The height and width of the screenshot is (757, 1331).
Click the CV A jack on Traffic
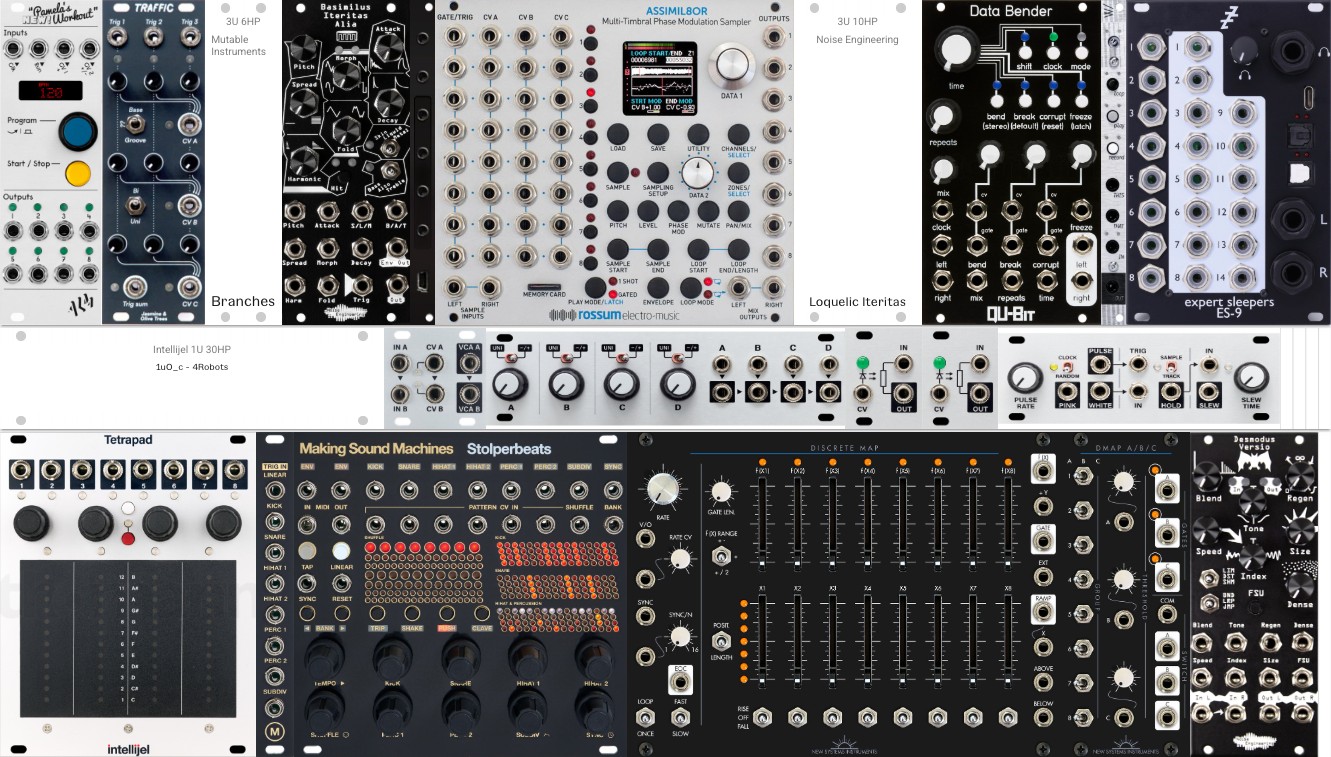coord(189,127)
